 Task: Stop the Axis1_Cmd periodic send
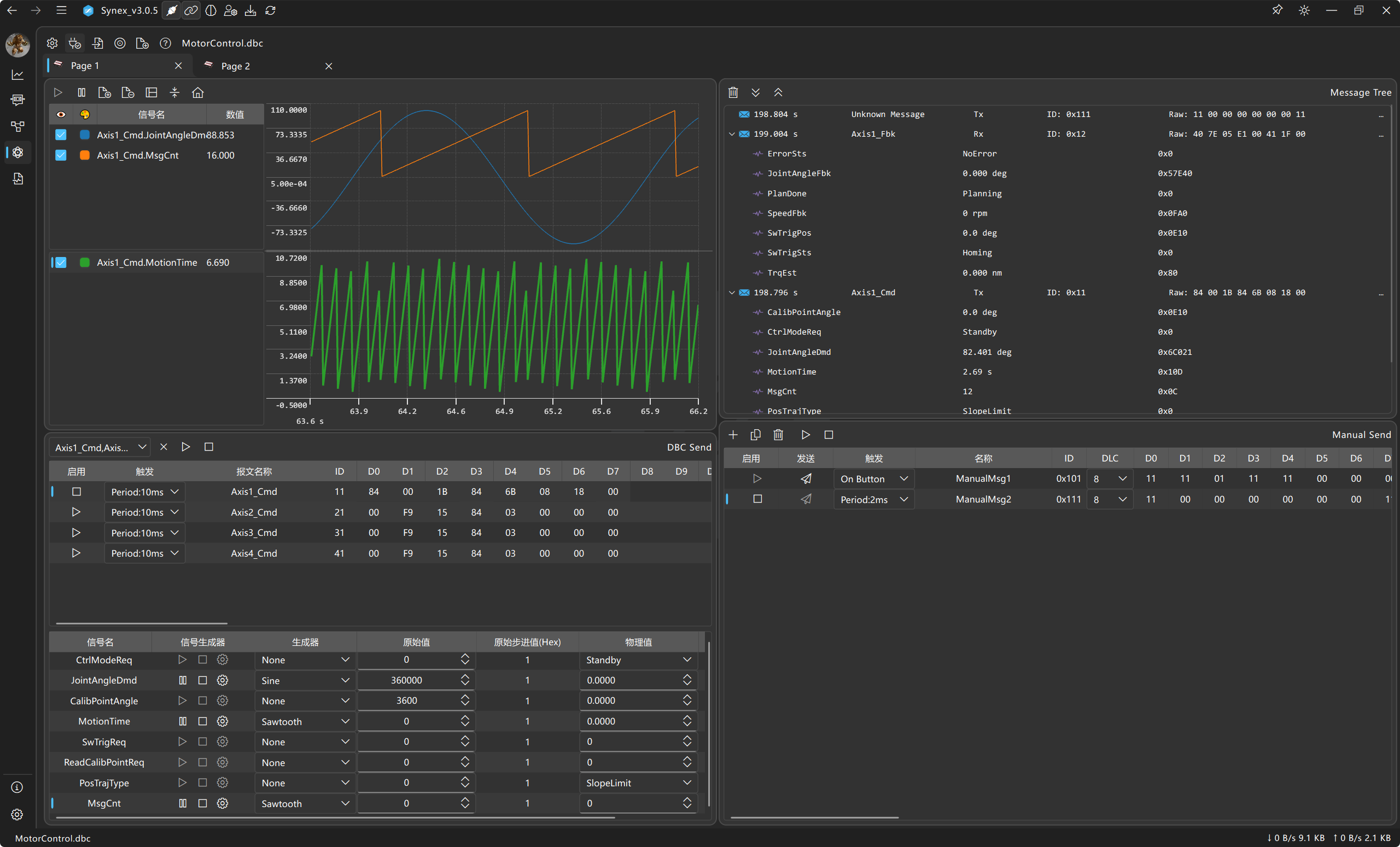(77, 492)
